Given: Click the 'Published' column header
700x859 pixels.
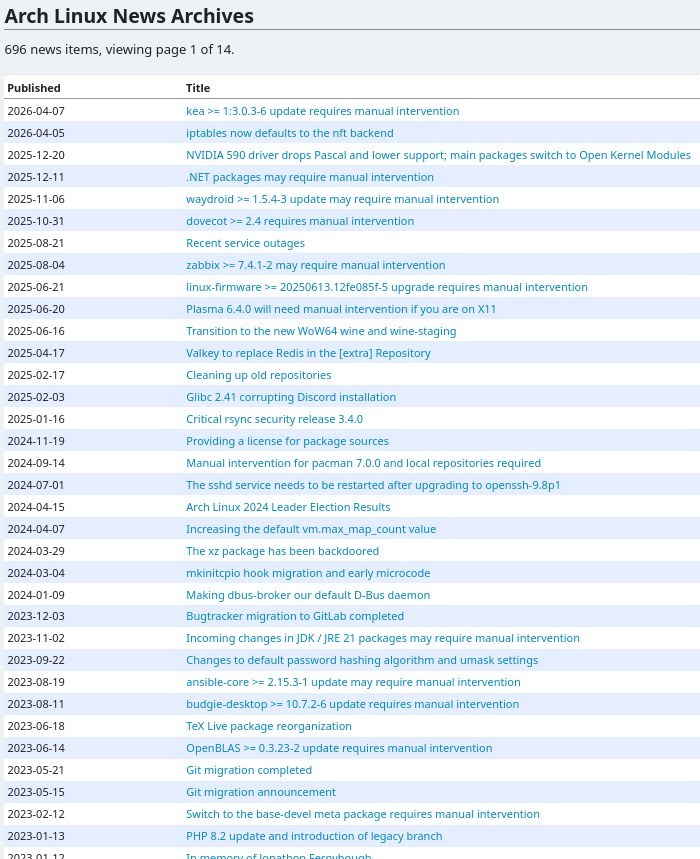Looking at the screenshot, I should (34, 88).
